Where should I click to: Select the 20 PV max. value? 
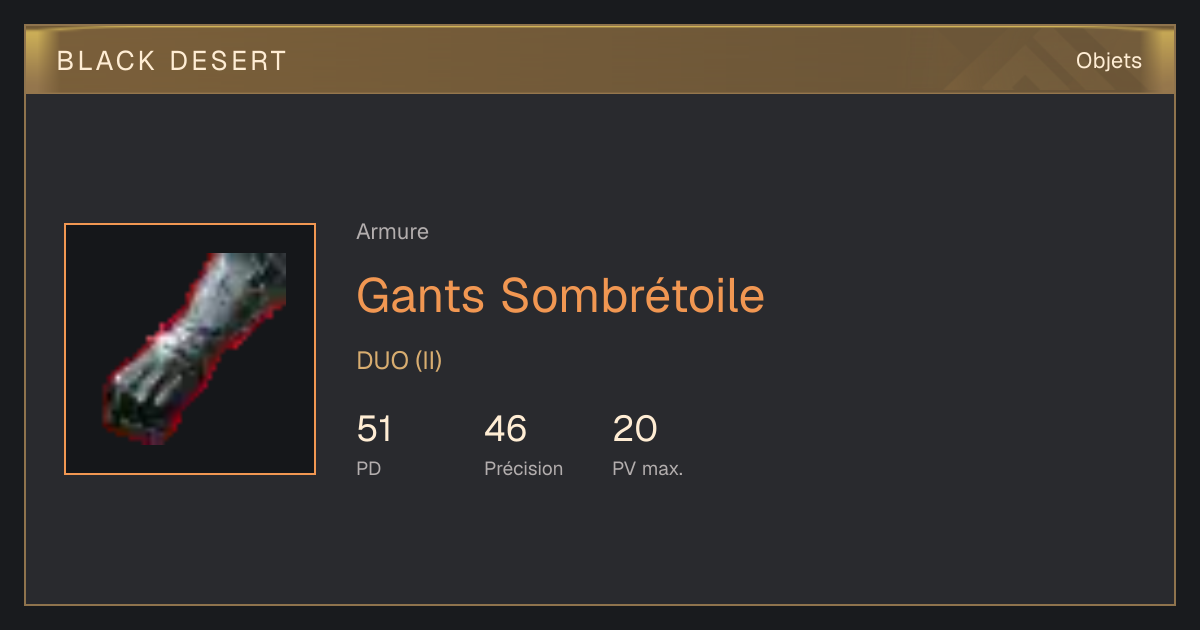tap(635, 429)
